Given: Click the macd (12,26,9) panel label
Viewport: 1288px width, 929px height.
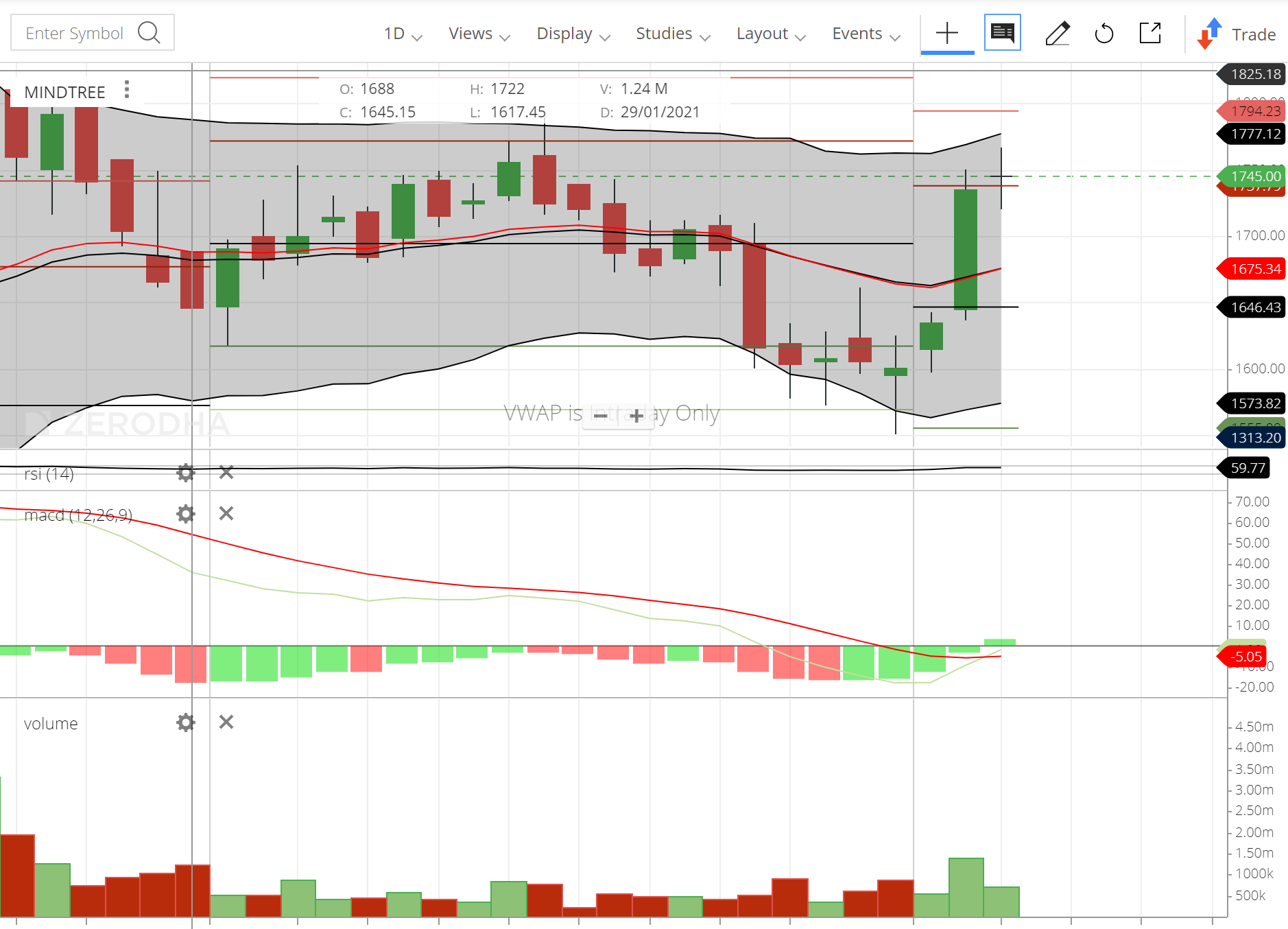Looking at the screenshot, I should pyautogui.click(x=78, y=515).
